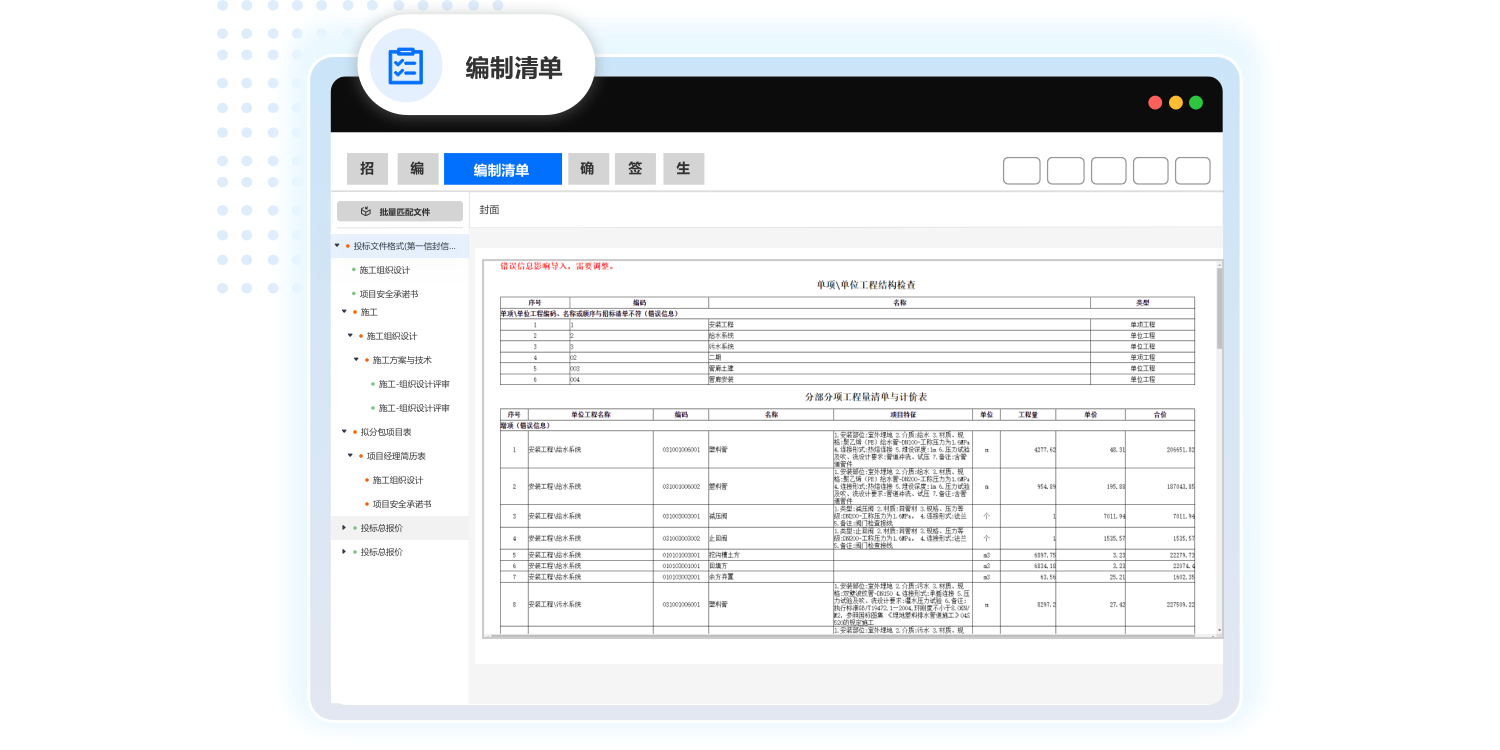Image resolution: width=1500 pixels, height=750 pixels.
Task: Collapse the 投标文件格式 tree node arrow
Action: [337, 245]
